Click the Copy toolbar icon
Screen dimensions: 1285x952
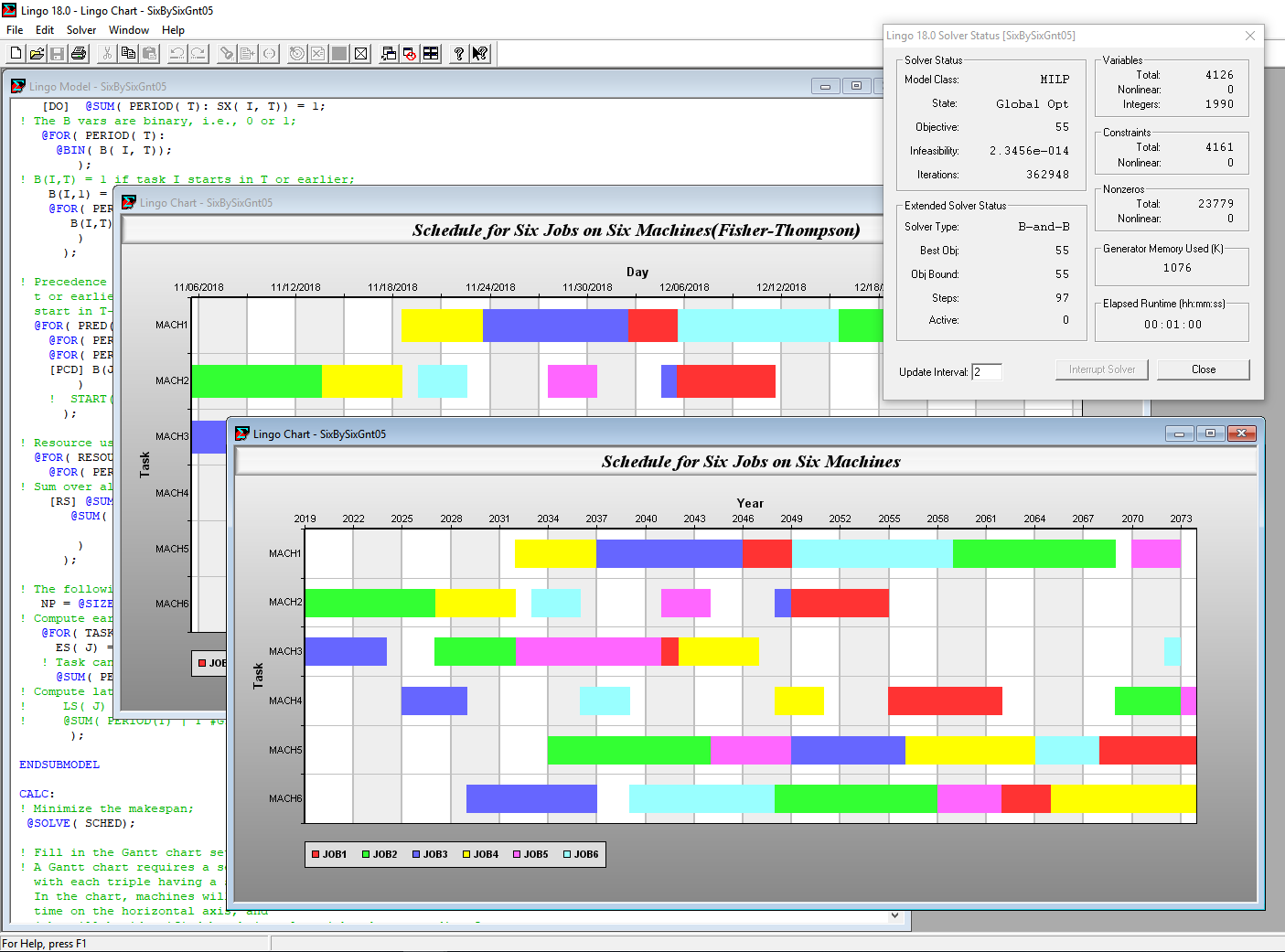[129, 54]
